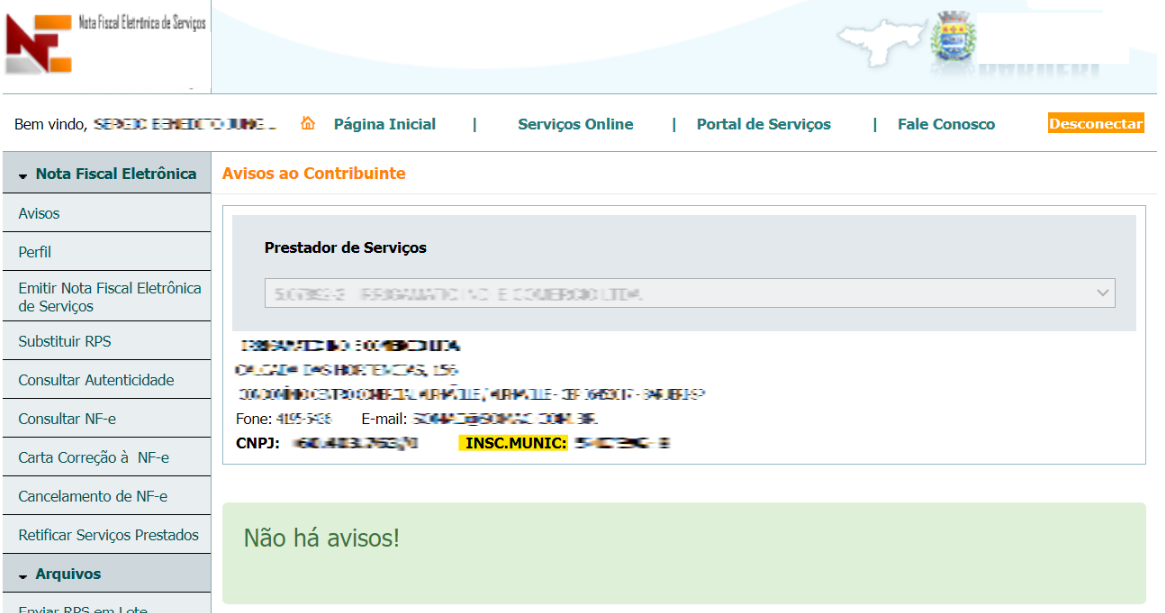Open Serviços Online menu
The image size is (1165, 613).
pyautogui.click(x=575, y=123)
